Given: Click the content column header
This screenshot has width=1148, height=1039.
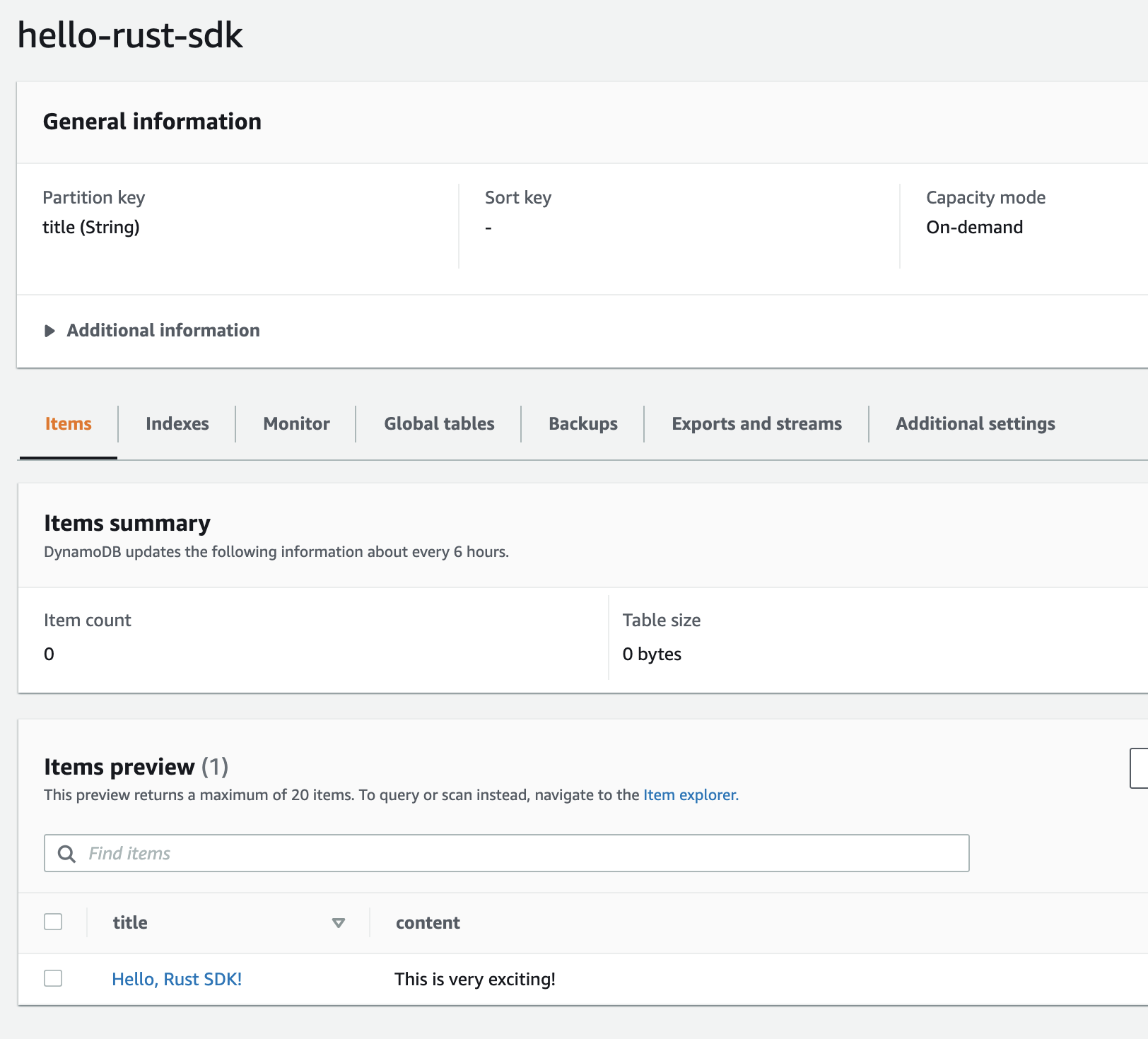Looking at the screenshot, I should tap(428, 922).
